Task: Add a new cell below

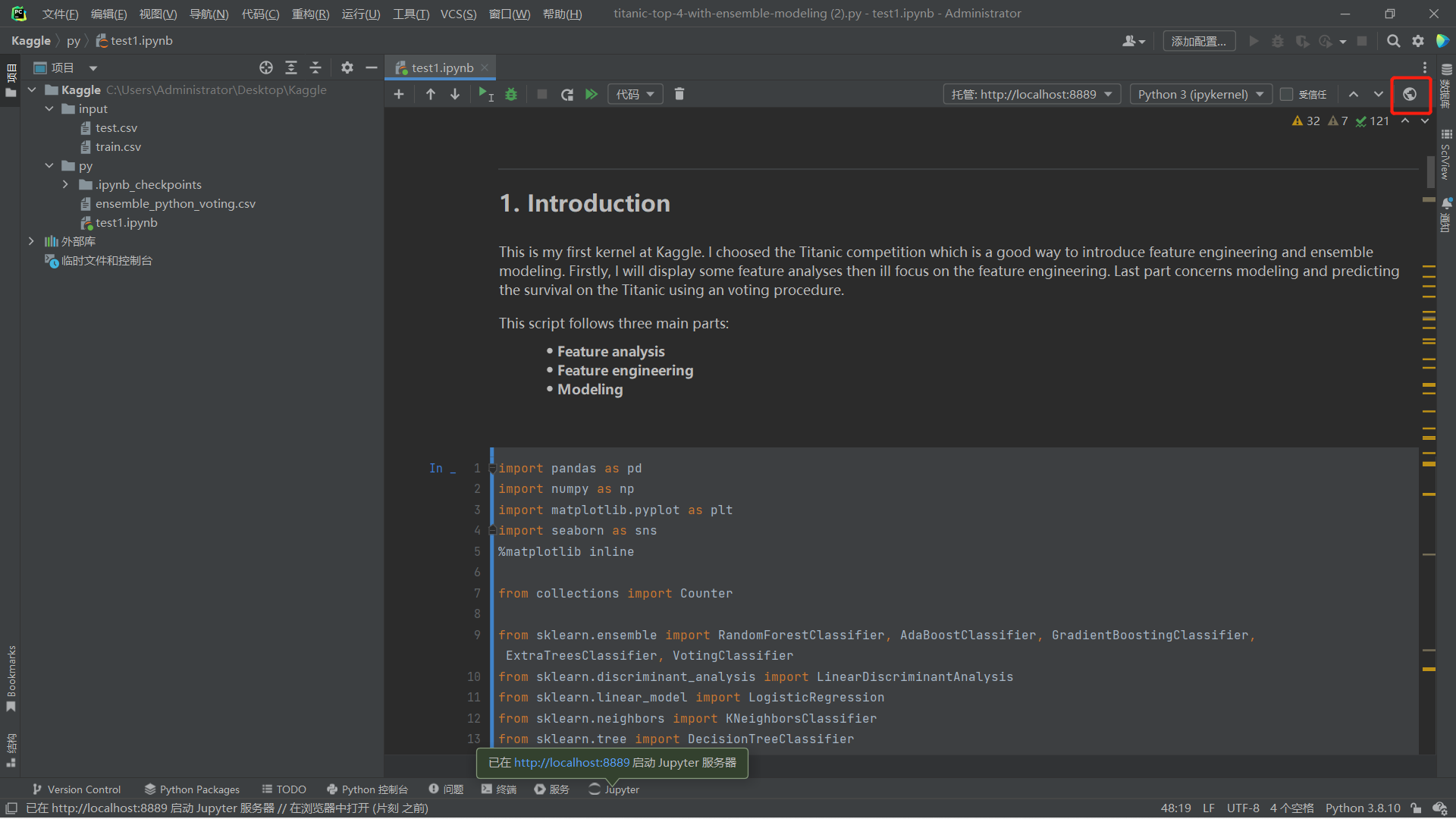Action: tap(399, 94)
